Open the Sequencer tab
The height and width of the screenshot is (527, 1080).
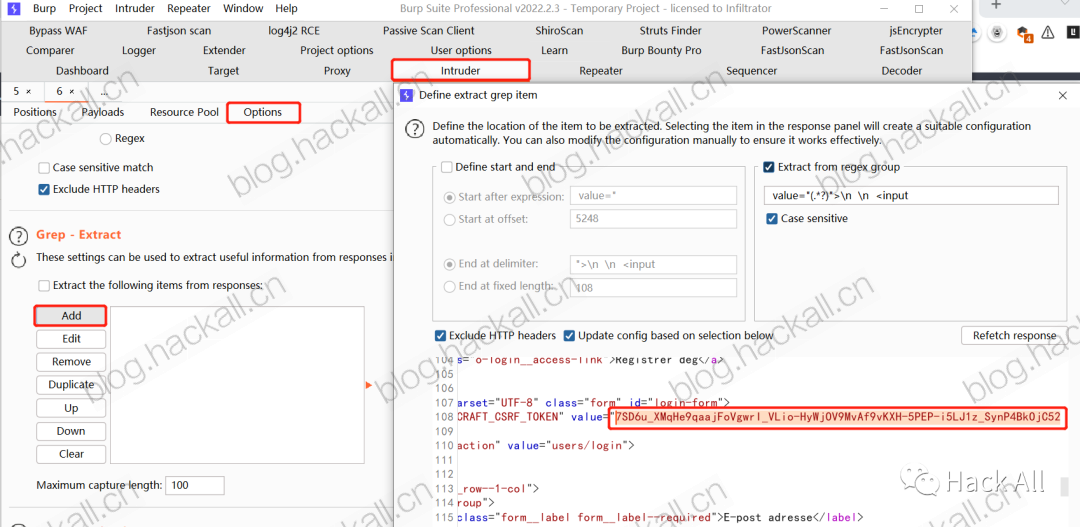tap(751, 71)
